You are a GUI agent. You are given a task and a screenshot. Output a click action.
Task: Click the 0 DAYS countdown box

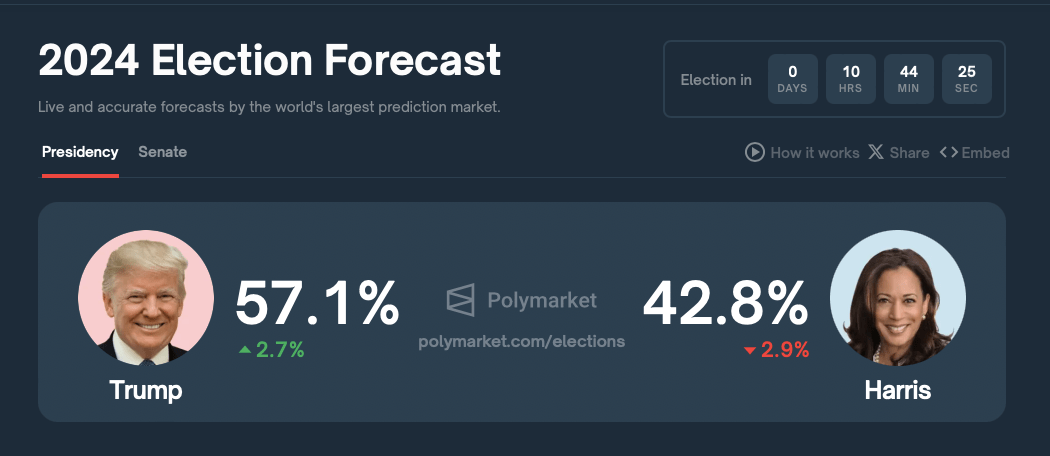tap(793, 79)
